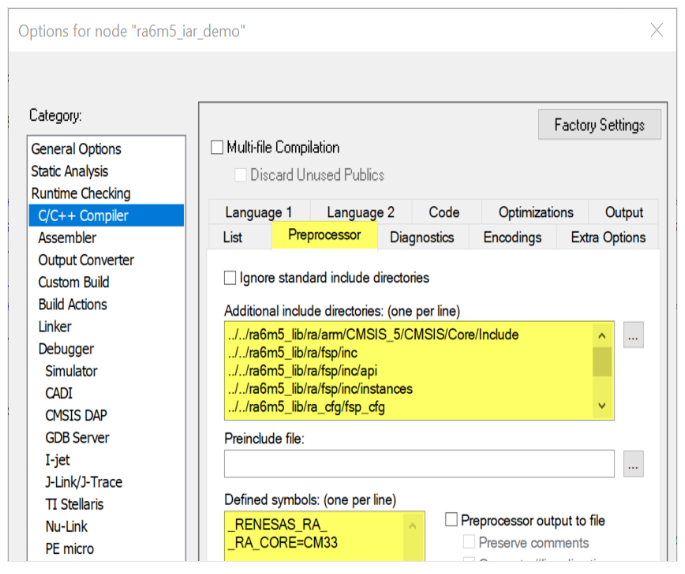
Task: Enable Multi-file Compilation checkbox
Action: point(217,147)
